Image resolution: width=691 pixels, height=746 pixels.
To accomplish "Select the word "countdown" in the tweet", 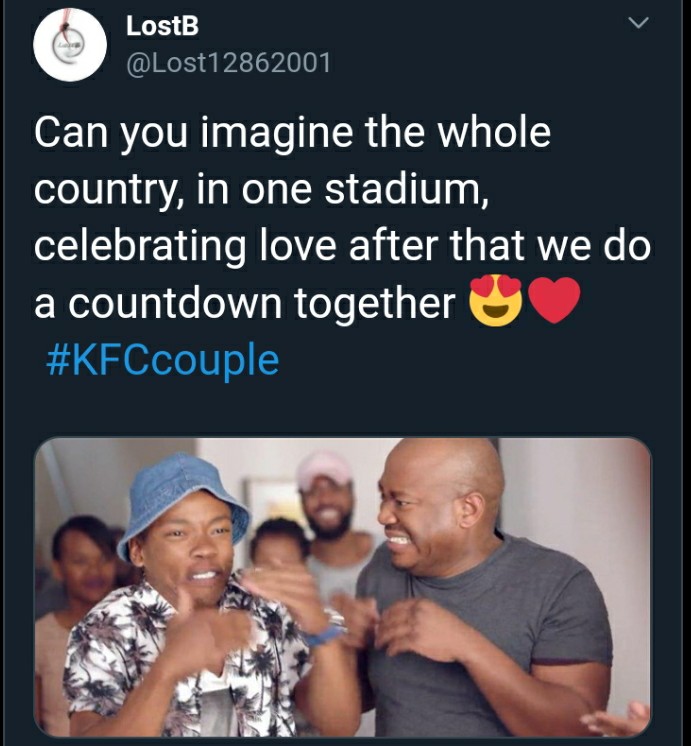I will 176,302.
